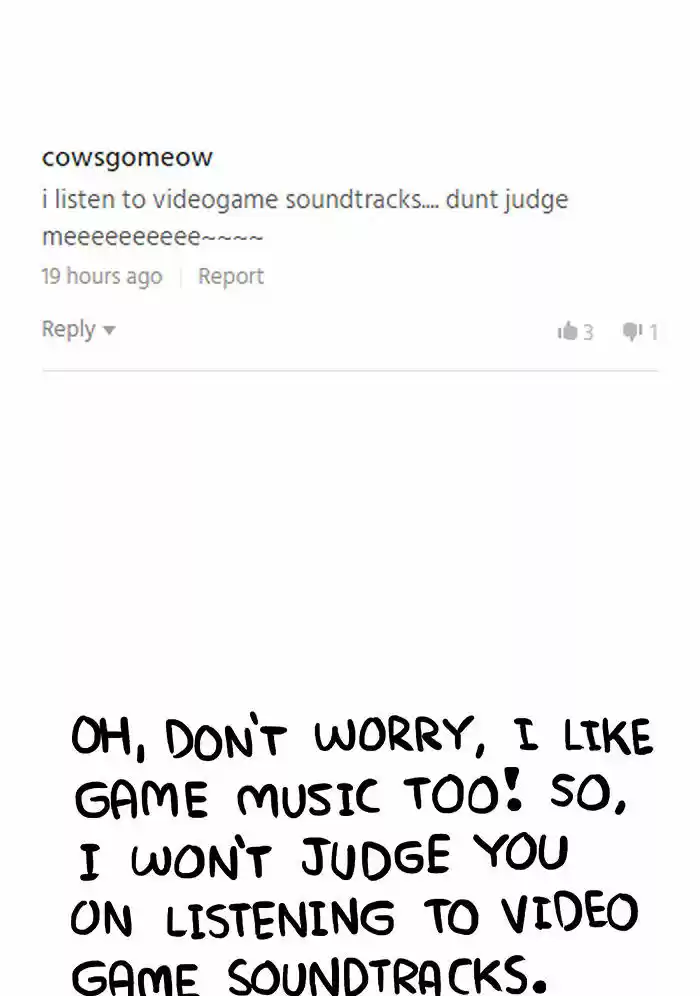Open the cowsgomeow user profile
Image resolution: width=700 pixels, height=996 pixels.
(x=127, y=158)
